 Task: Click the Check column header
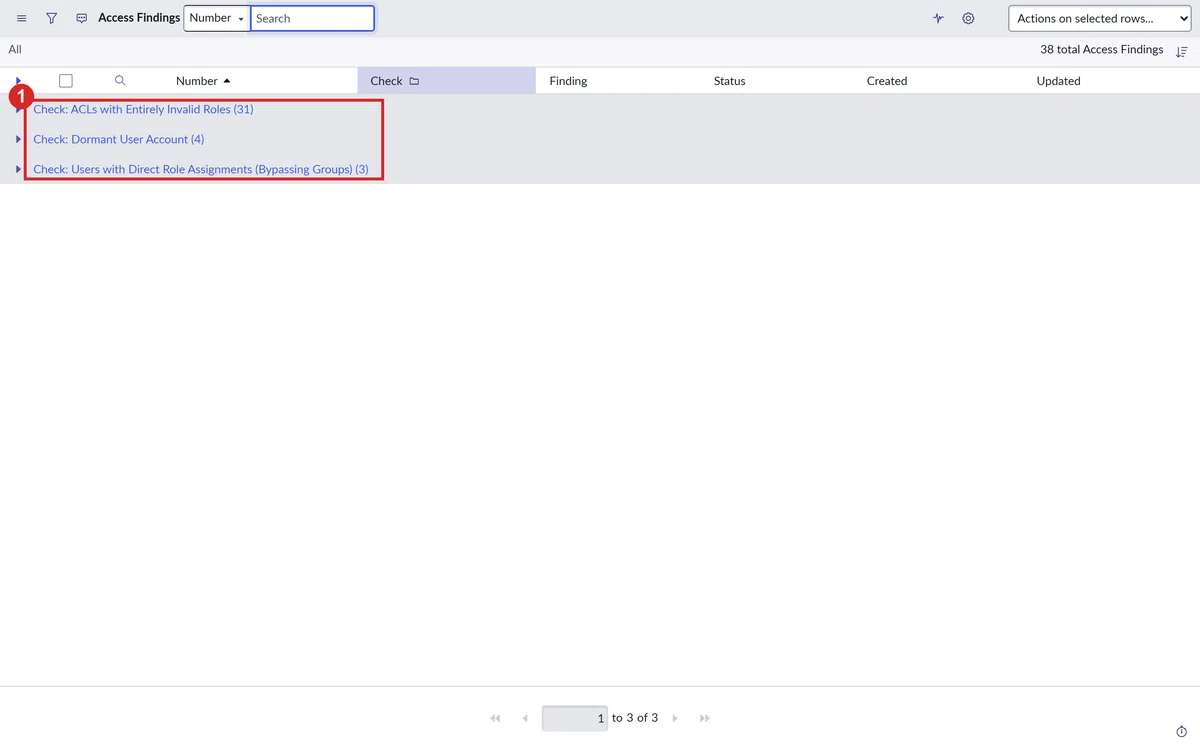tap(386, 81)
